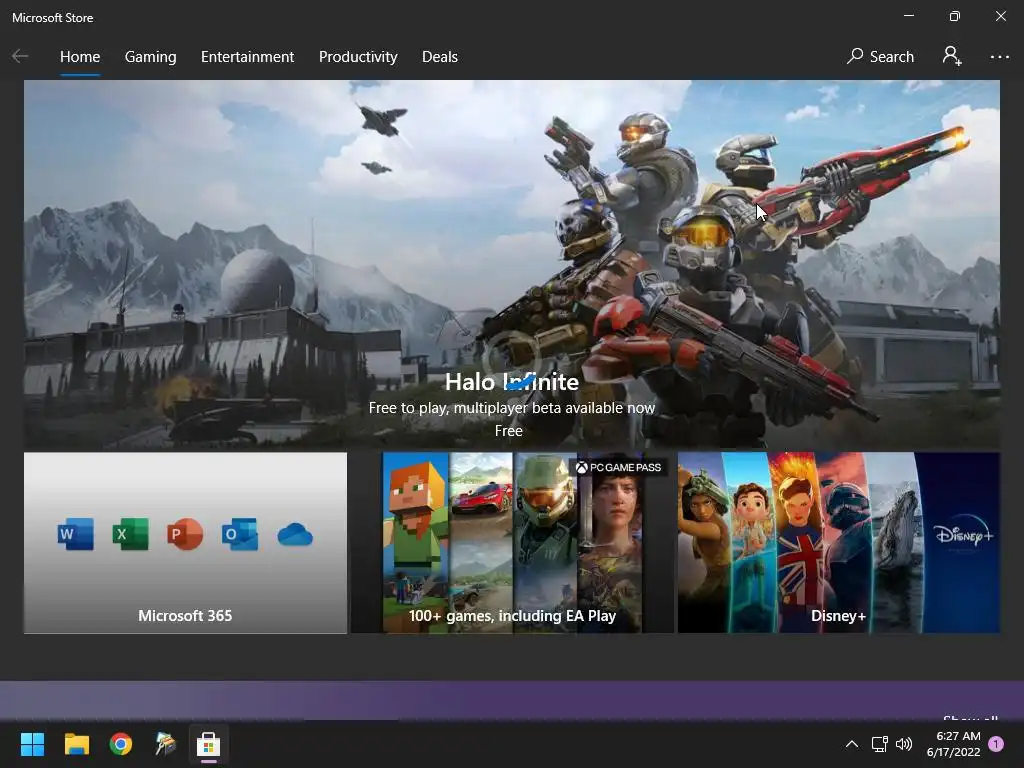Click the Microsoft Store taskbar icon
The width and height of the screenshot is (1024, 768).
click(208, 744)
